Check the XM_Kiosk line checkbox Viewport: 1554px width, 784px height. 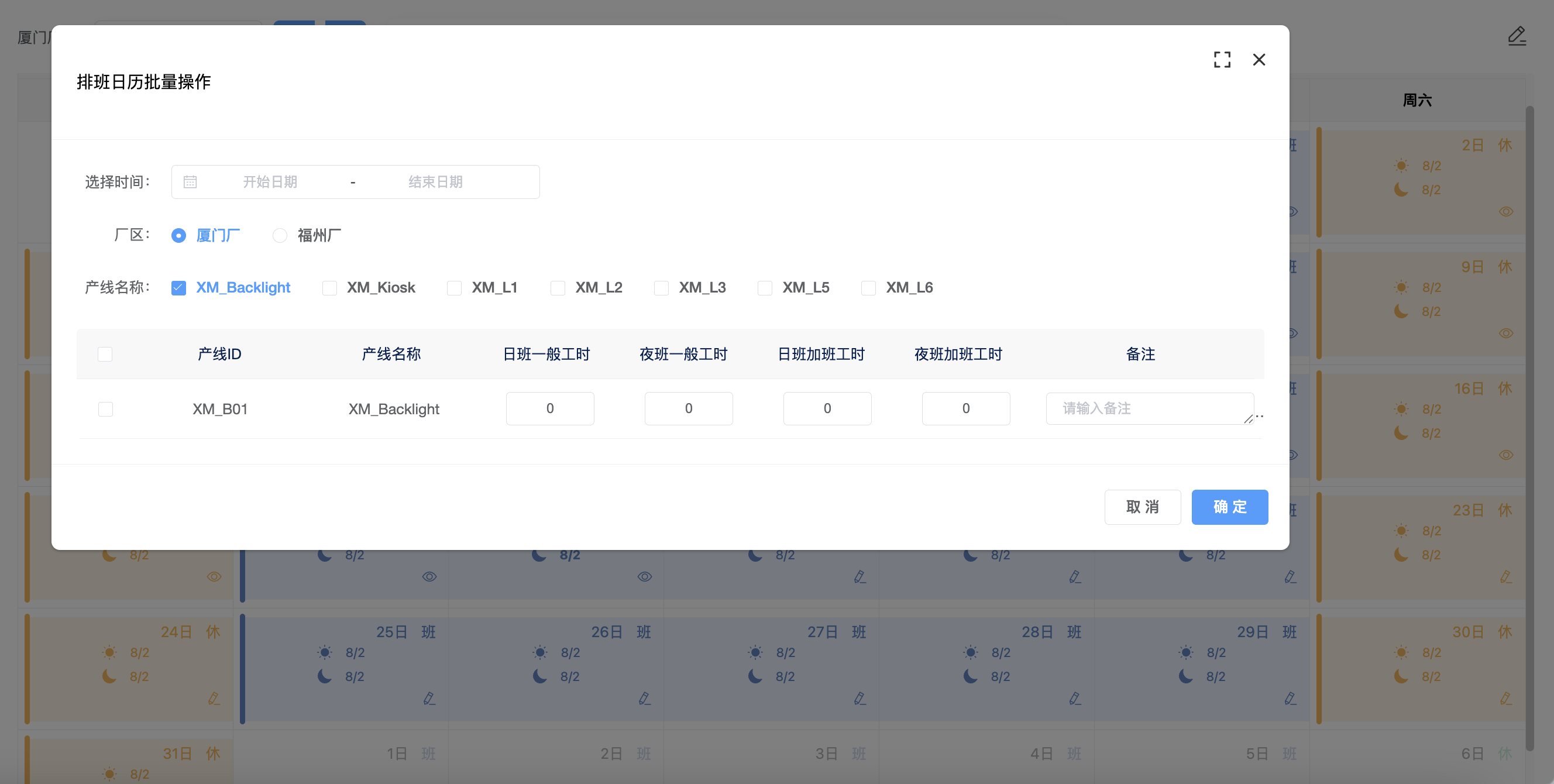click(x=329, y=288)
